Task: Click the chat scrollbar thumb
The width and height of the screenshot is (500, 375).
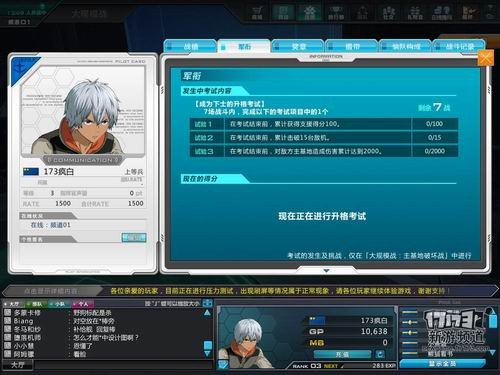Action: point(207,345)
